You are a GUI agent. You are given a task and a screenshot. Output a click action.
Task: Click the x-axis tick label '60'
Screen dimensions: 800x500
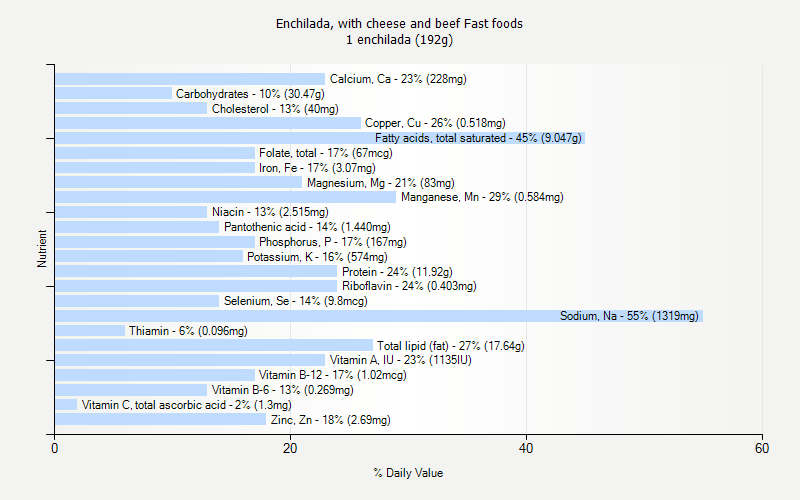(762, 448)
